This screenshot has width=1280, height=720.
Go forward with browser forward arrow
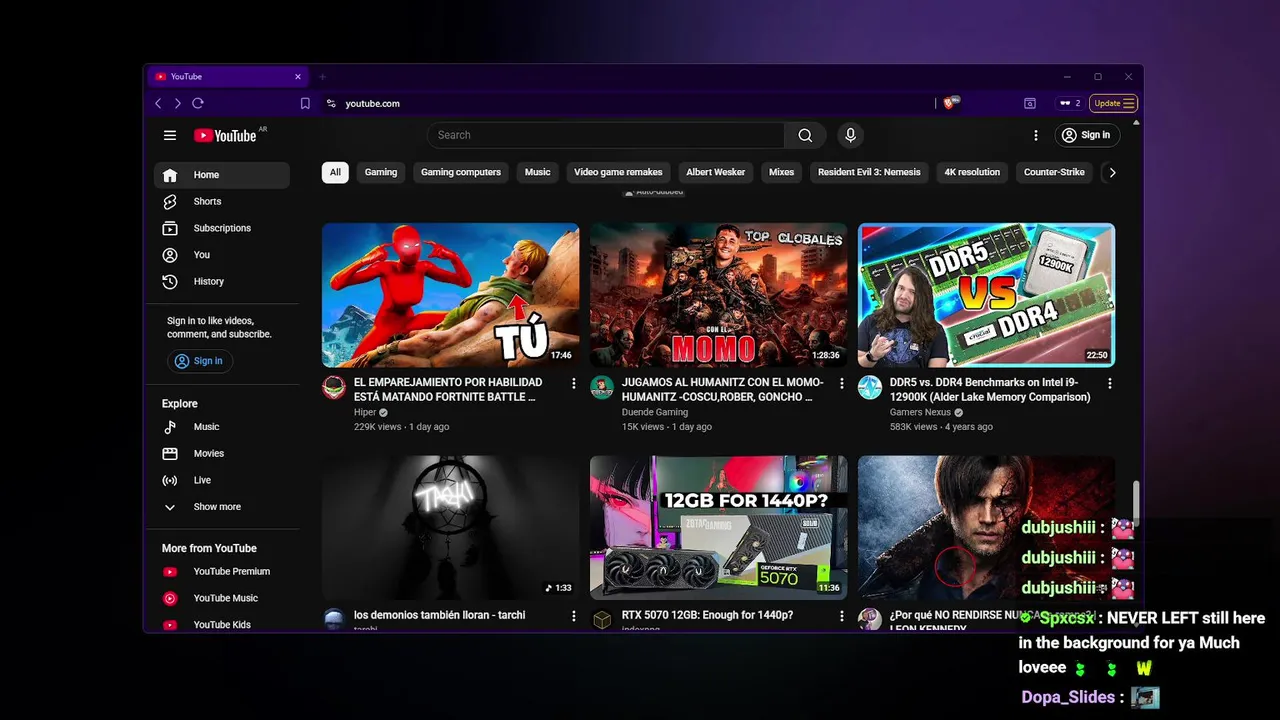coord(178,103)
